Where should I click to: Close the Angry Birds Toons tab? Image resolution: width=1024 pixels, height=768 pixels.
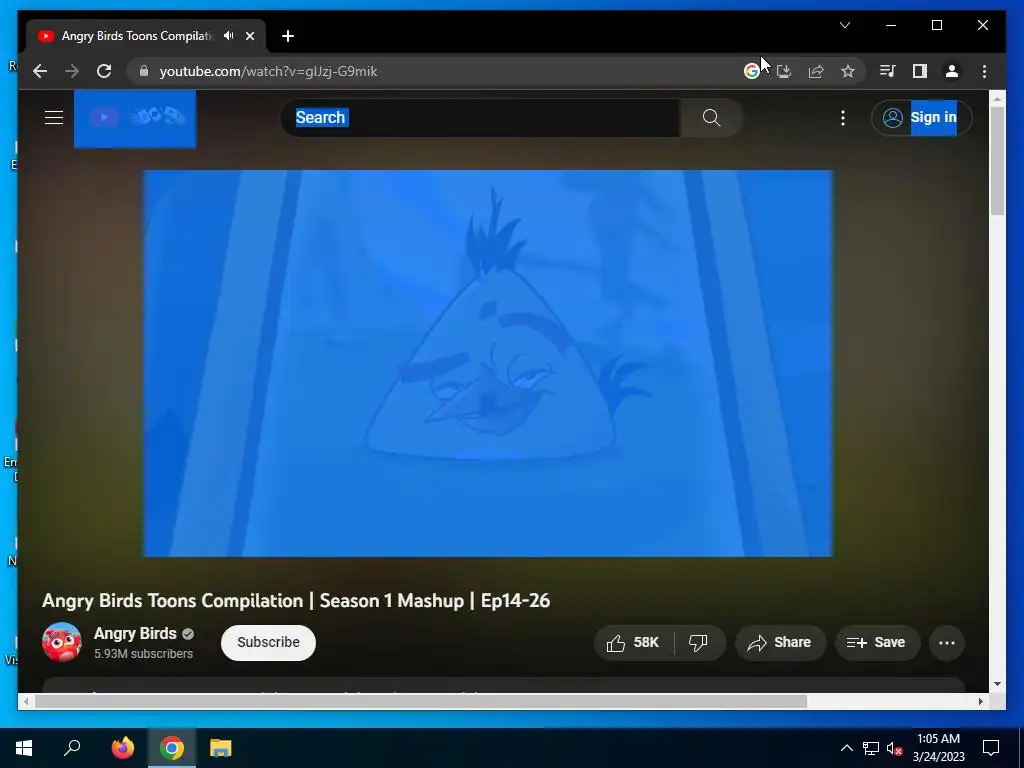pyautogui.click(x=249, y=36)
